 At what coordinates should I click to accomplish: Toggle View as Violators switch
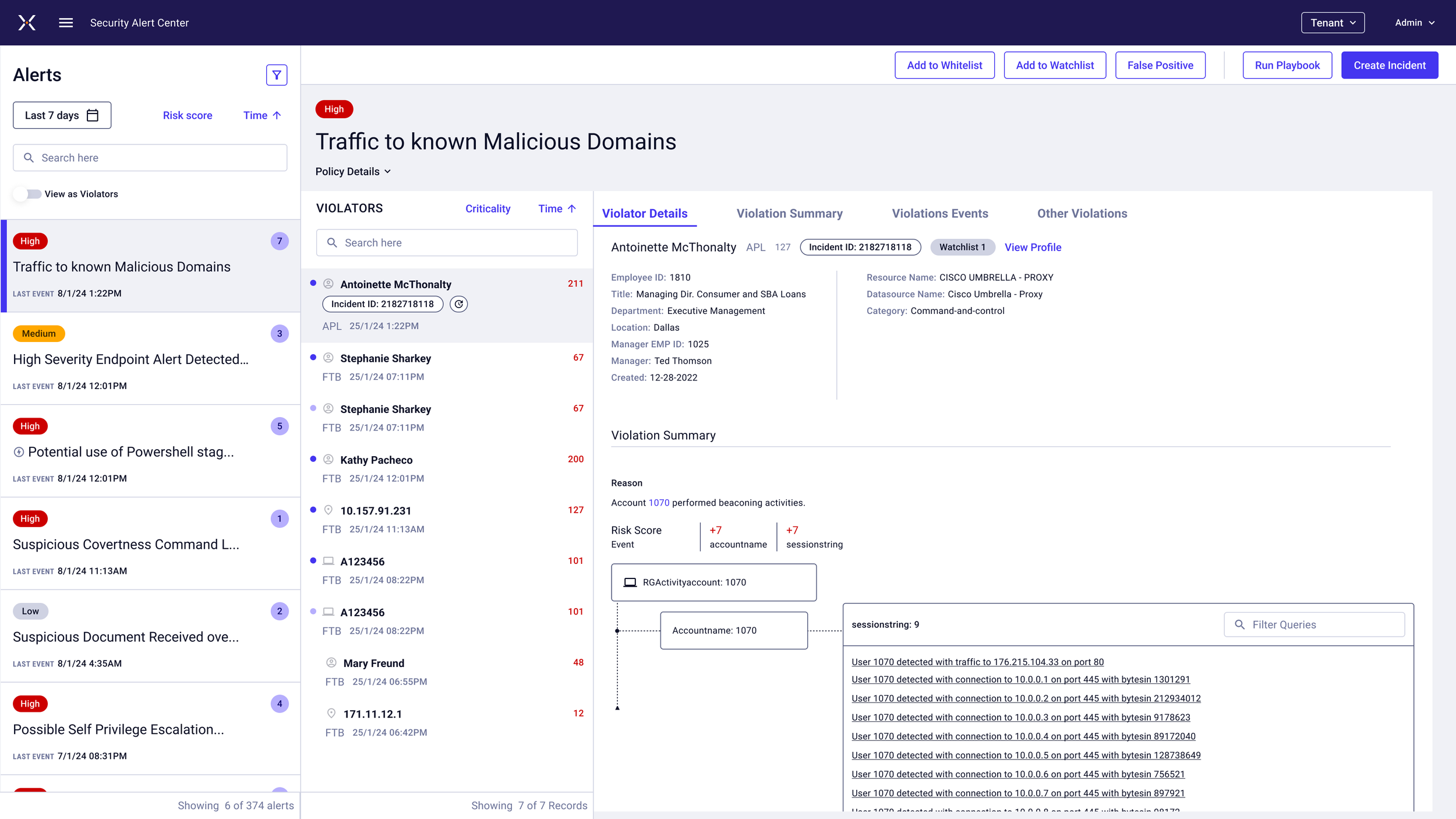(27, 194)
